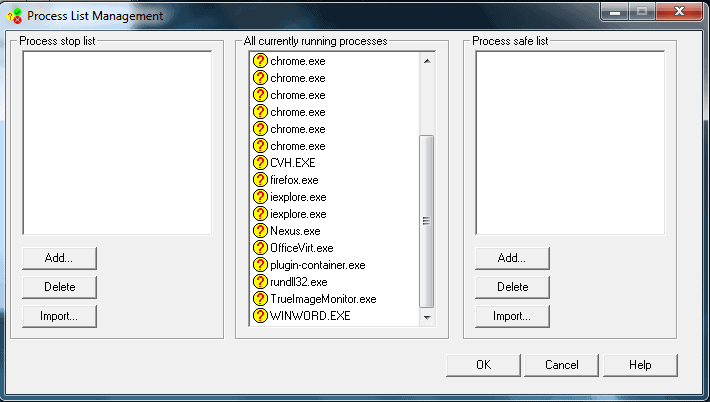
Task: Click the question mark icon beside CVH.EXE
Action: coord(260,163)
